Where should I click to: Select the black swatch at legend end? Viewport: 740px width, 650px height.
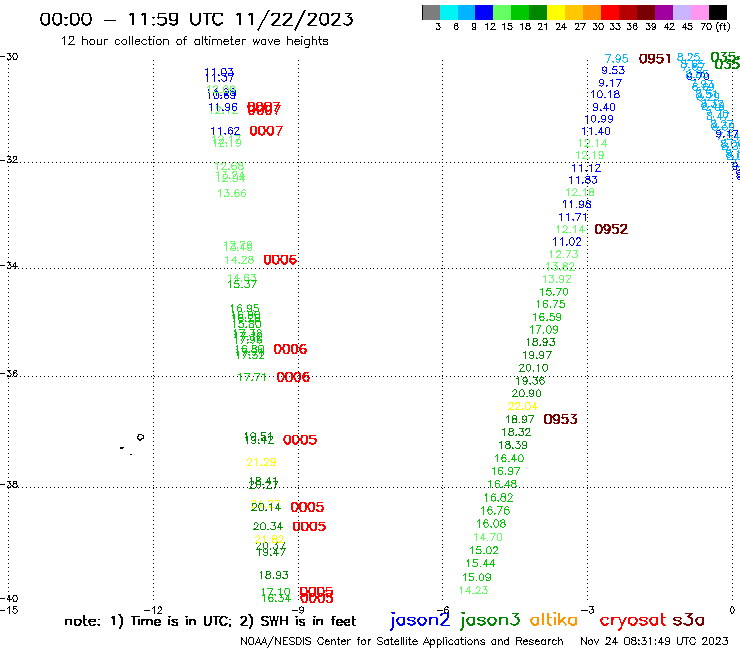coord(717,12)
